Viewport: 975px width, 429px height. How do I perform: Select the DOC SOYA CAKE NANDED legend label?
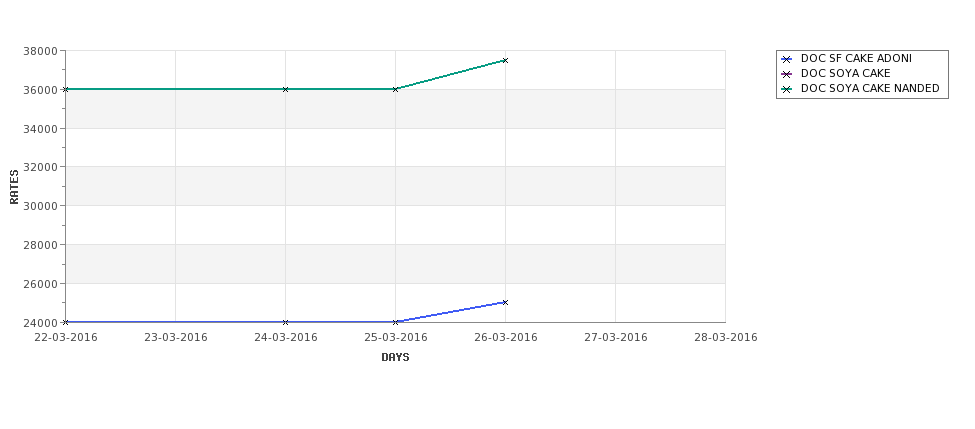pyautogui.click(x=870, y=88)
